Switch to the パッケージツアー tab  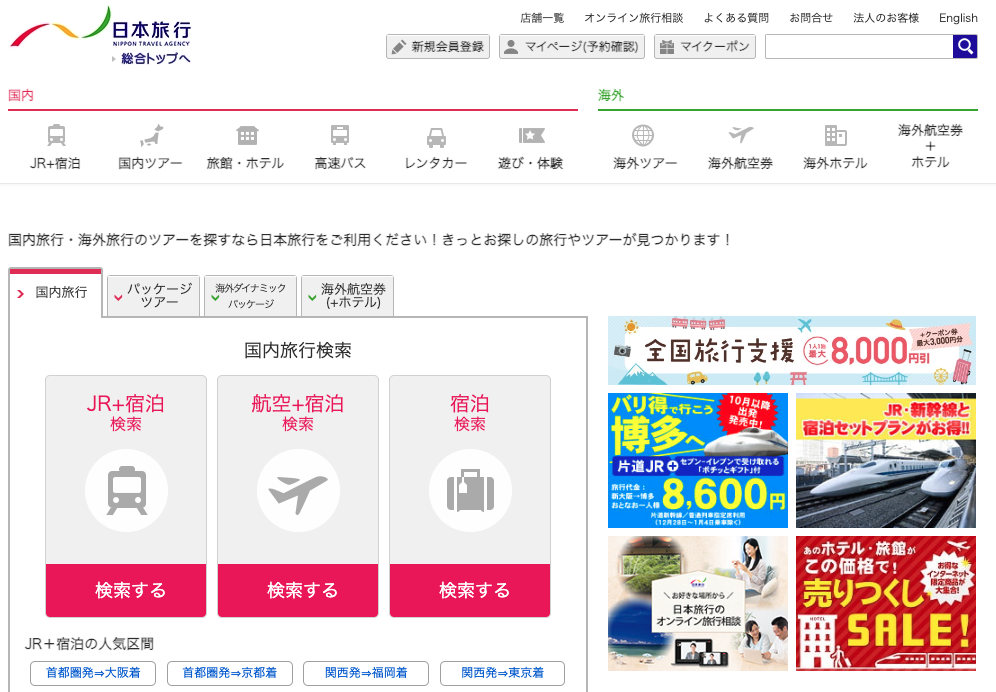click(153, 295)
